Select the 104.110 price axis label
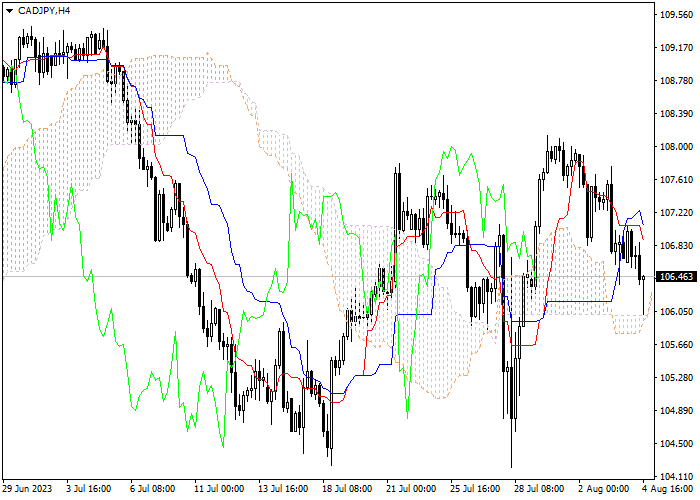 point(676,477)
